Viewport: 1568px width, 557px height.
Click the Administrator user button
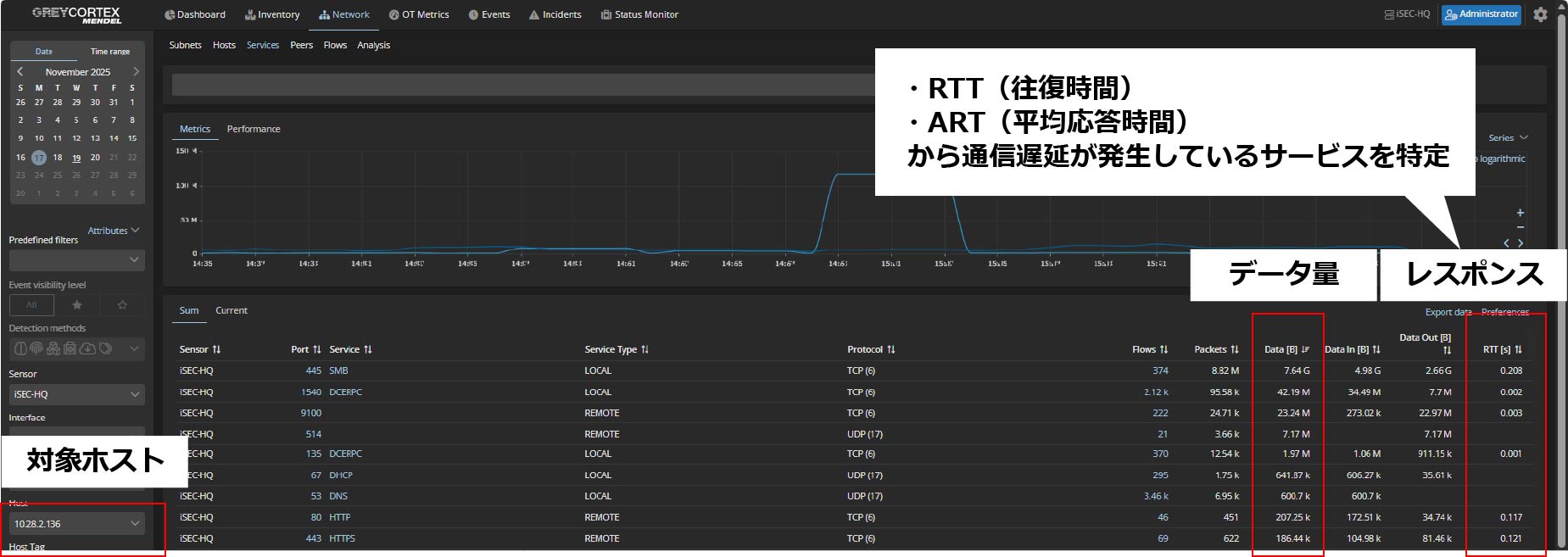1481,14
